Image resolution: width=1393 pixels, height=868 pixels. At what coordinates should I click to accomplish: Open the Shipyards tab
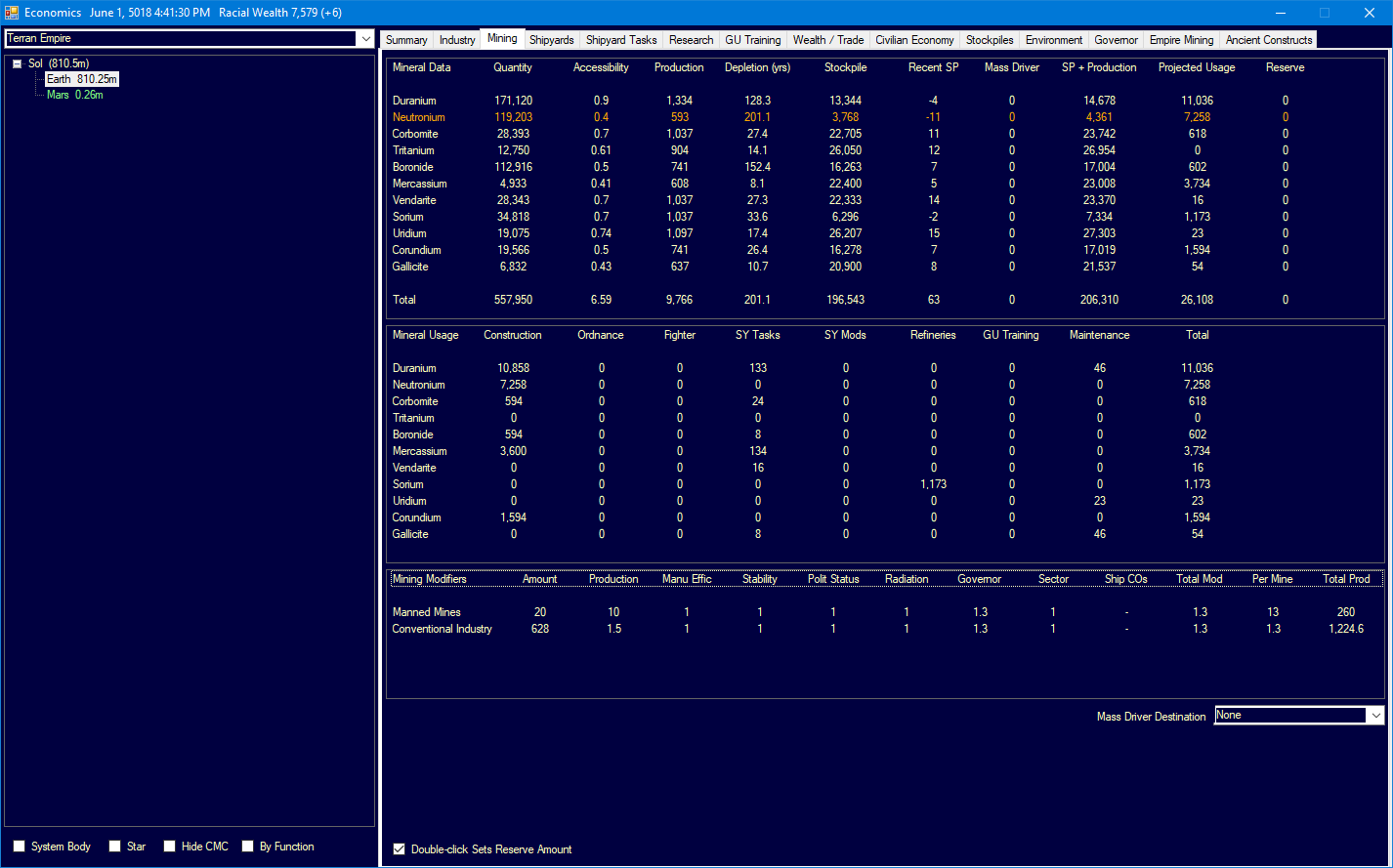(x=552, y=40)
